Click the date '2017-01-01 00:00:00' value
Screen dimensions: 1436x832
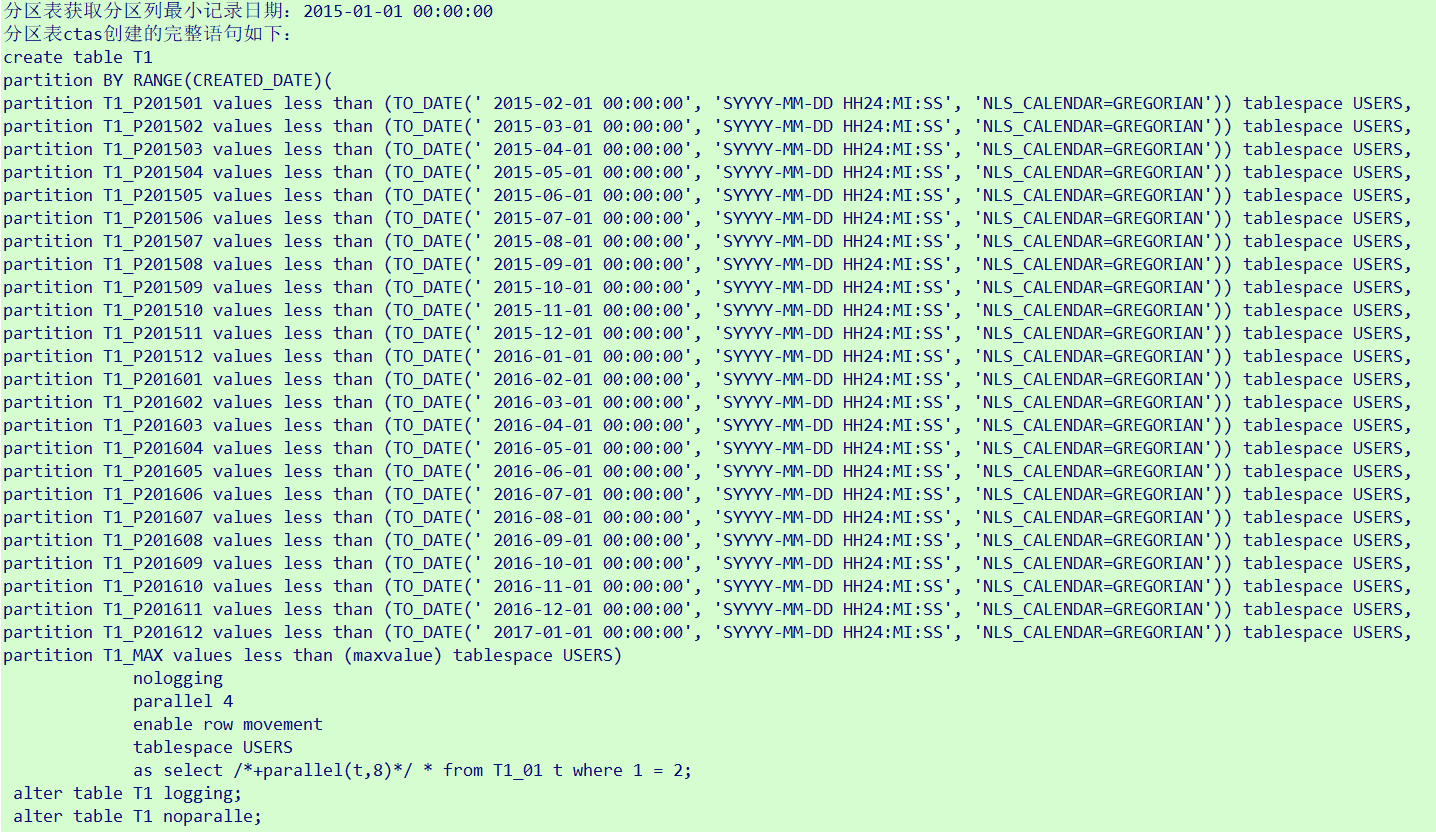click(x=588, y=632)
